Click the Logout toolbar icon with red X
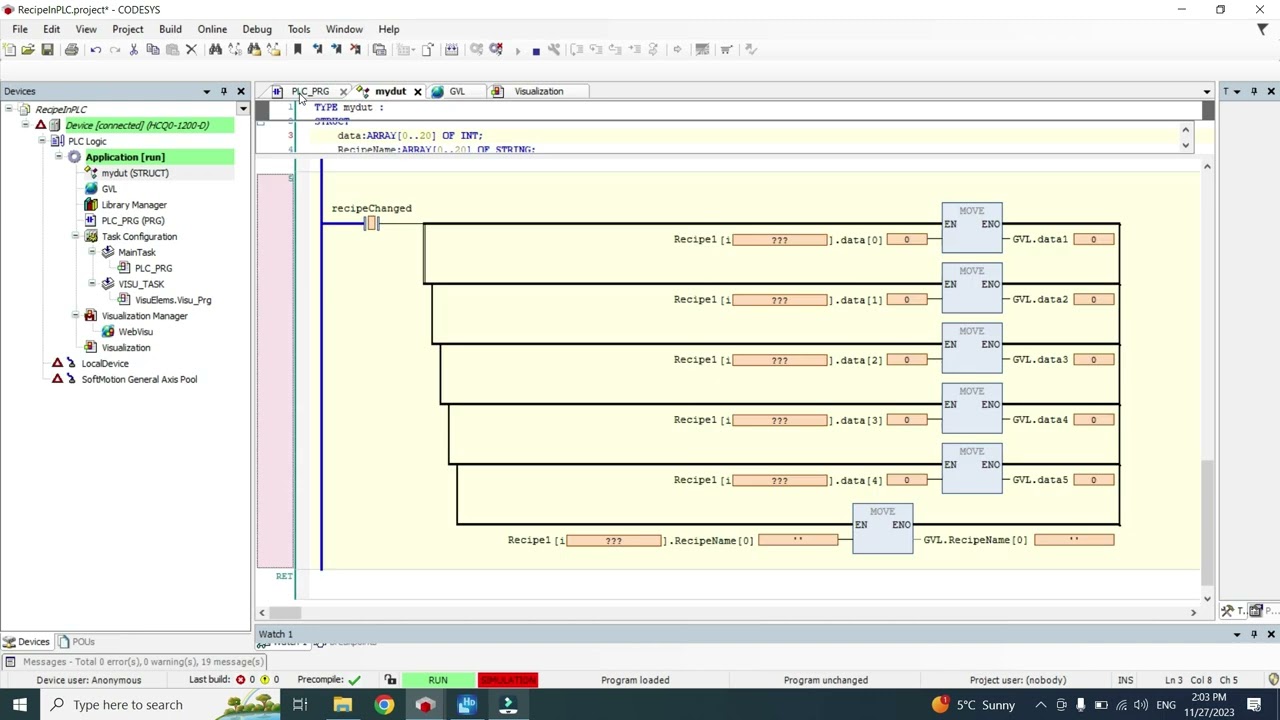The image size is (1280, 720). point(496,49)
